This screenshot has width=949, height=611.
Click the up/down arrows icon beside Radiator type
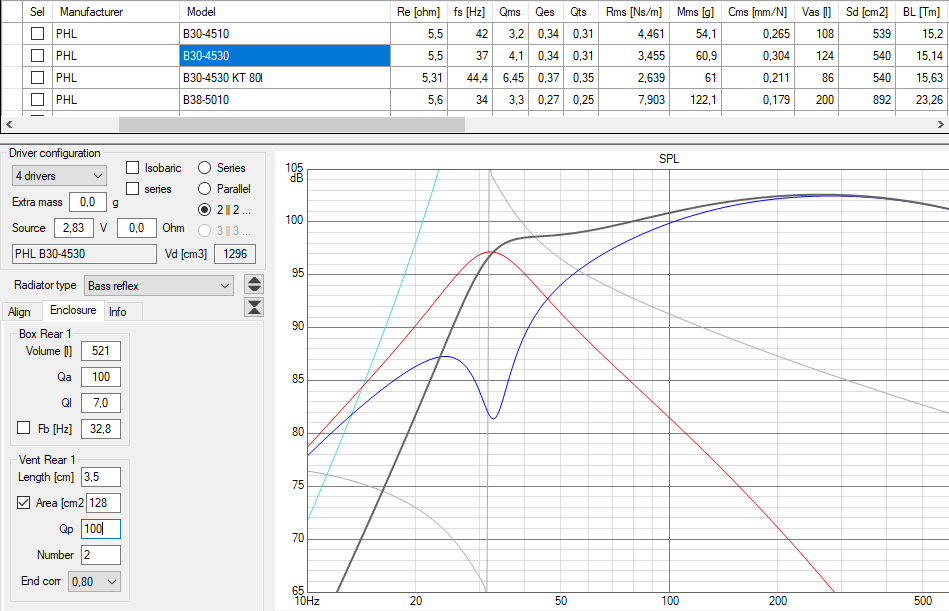(x=254, y=284)
